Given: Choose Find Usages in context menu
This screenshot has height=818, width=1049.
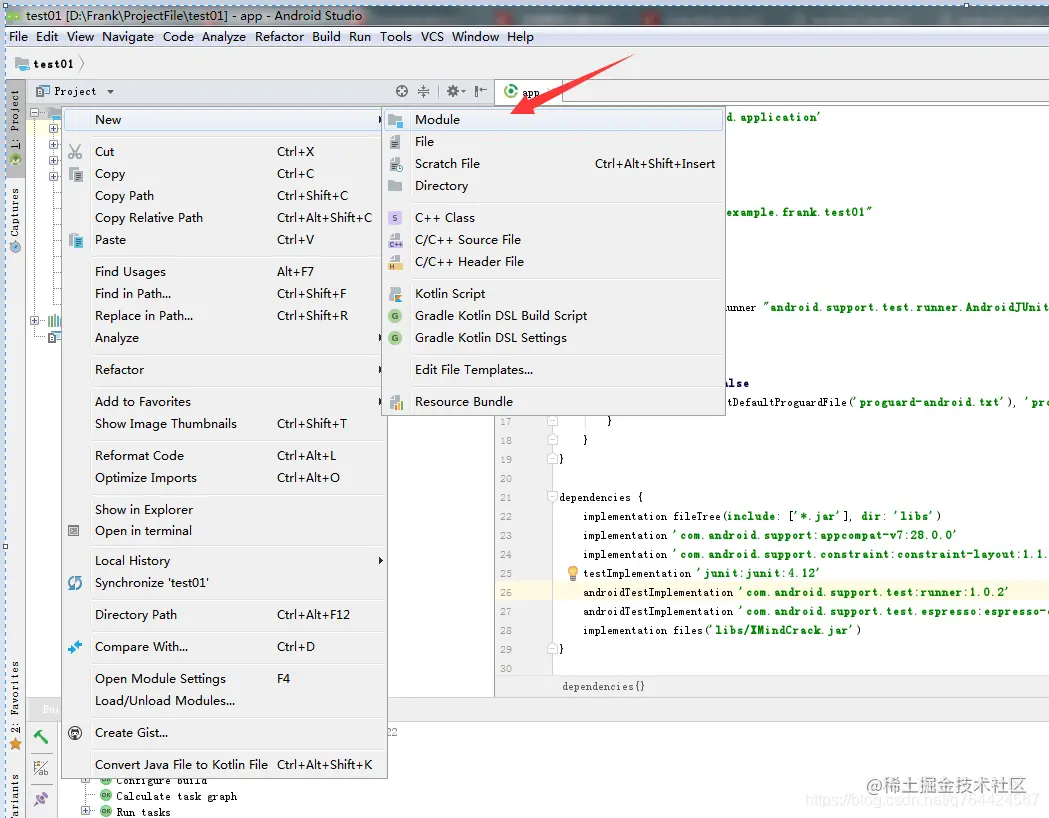Looking at the screenshot, I should 225,272.
